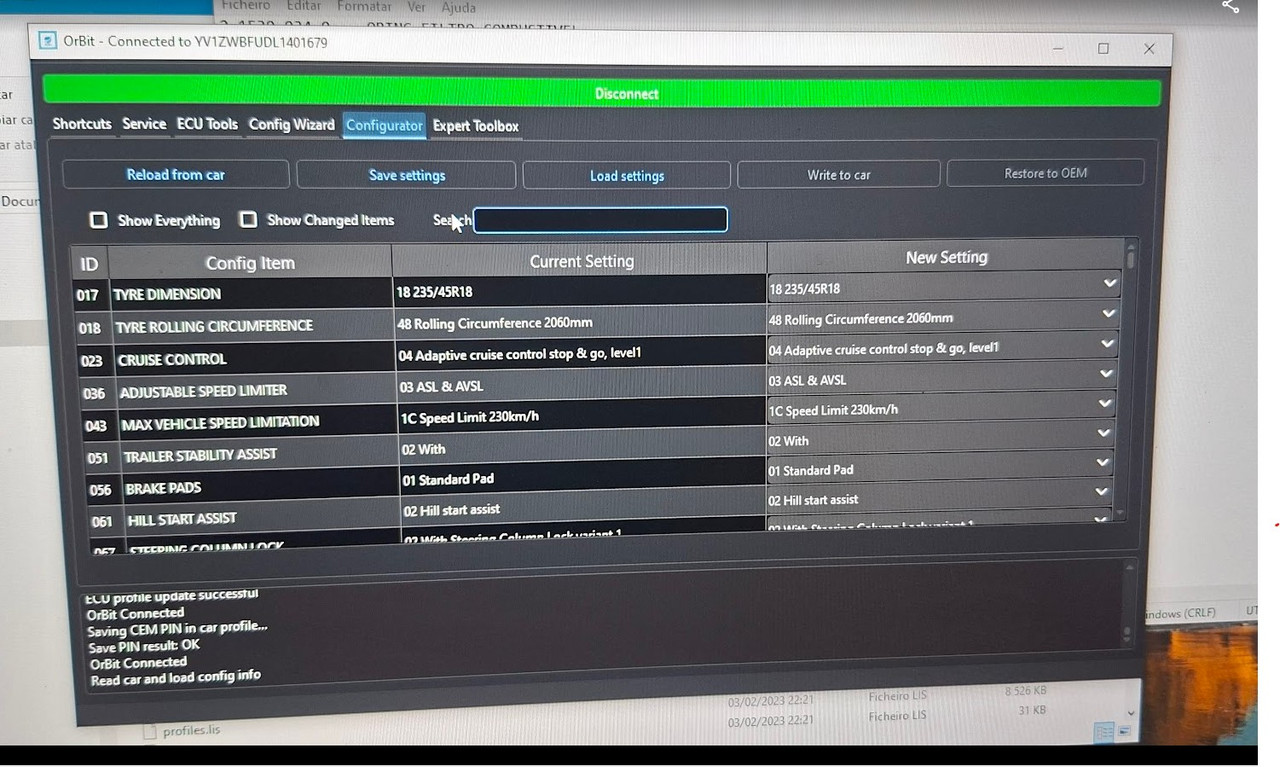
Task: Select the Configurator tab
Action: (x=384, y=125)
